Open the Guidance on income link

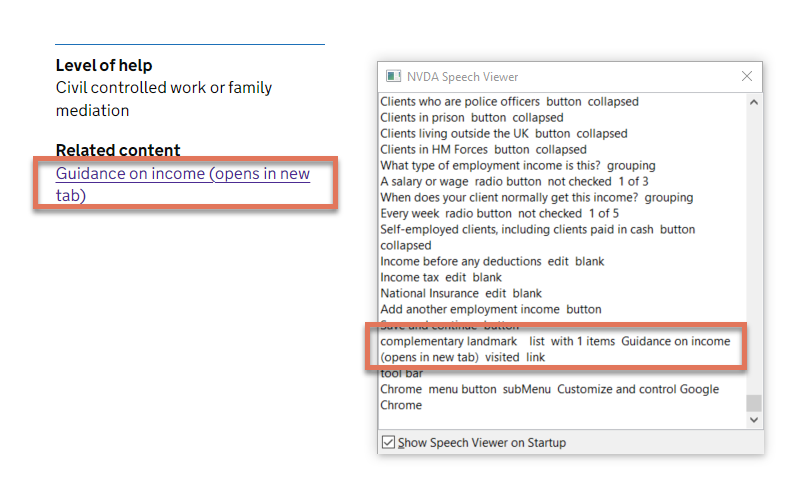coord(182,174)
